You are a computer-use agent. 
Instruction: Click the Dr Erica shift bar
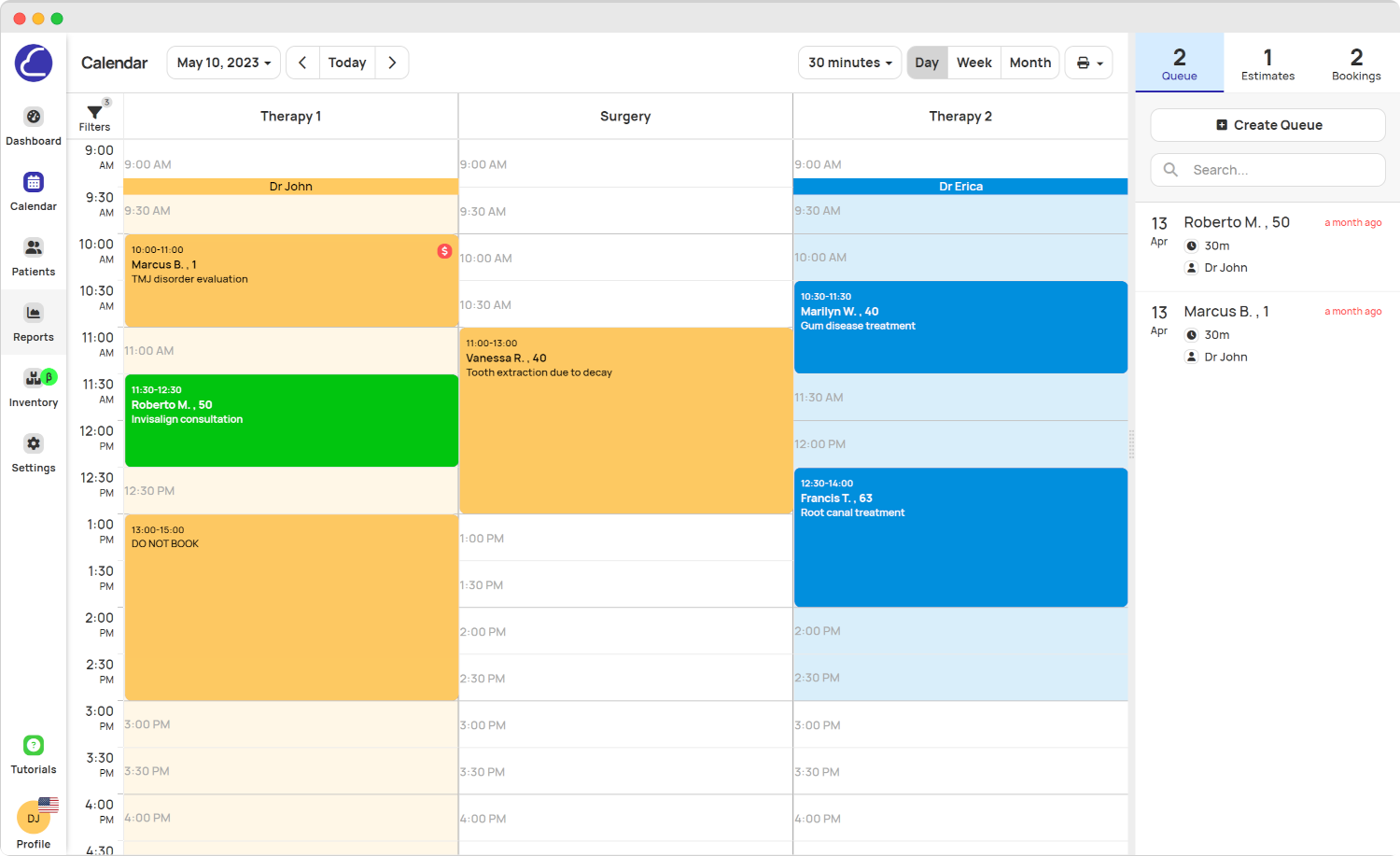click(x=960, y=187)
